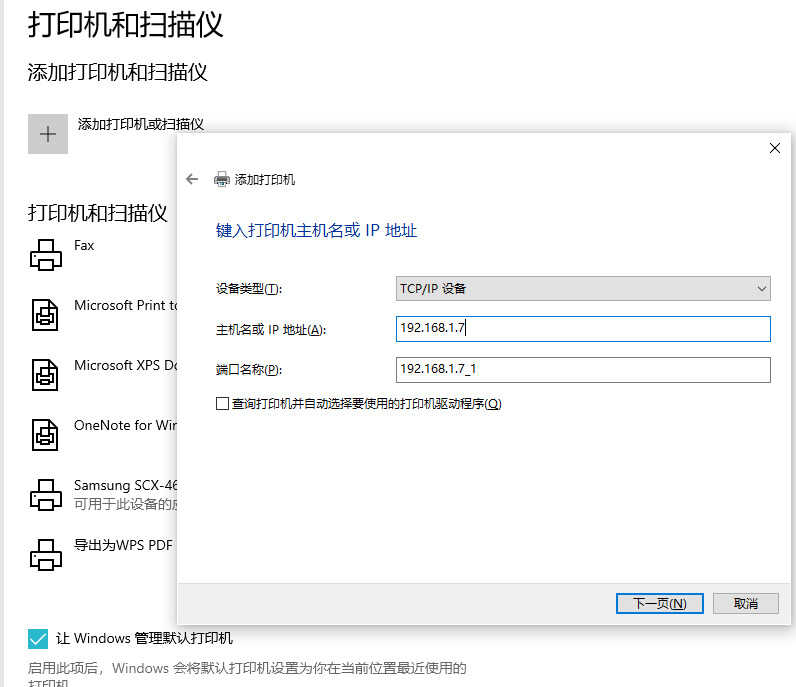Select the OneNote for Windows printer icon
Screen dimensions: 796x687
click(45, 435)
